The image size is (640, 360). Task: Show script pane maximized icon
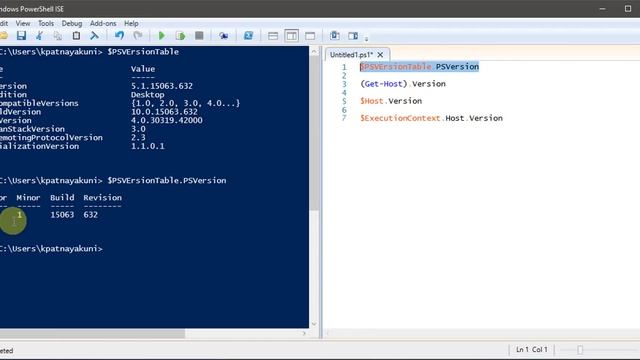(x=310, y=36)
